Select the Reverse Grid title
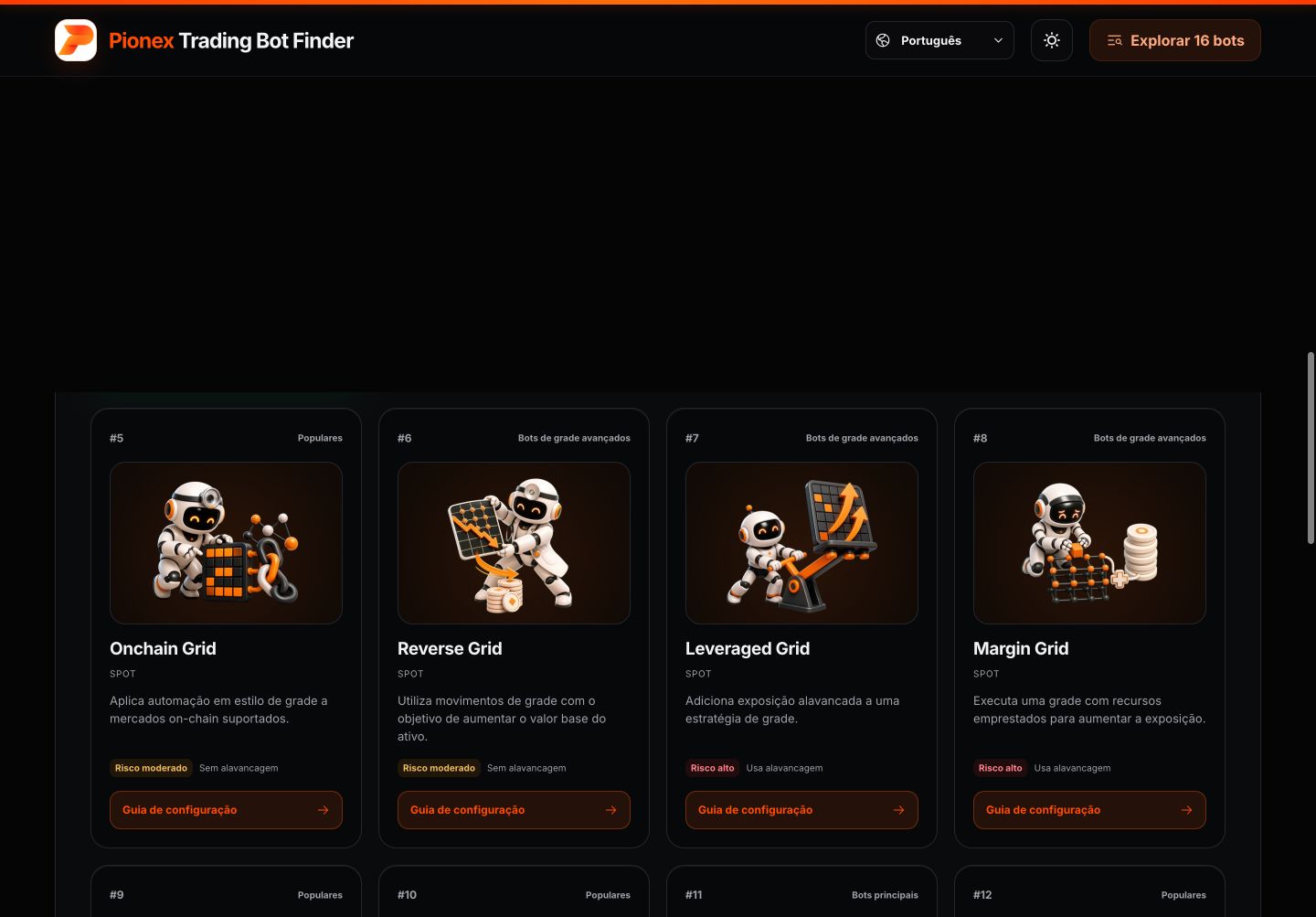Viewport: 1316px width, 917px height. pyautogui.click(x=450, y=648)
